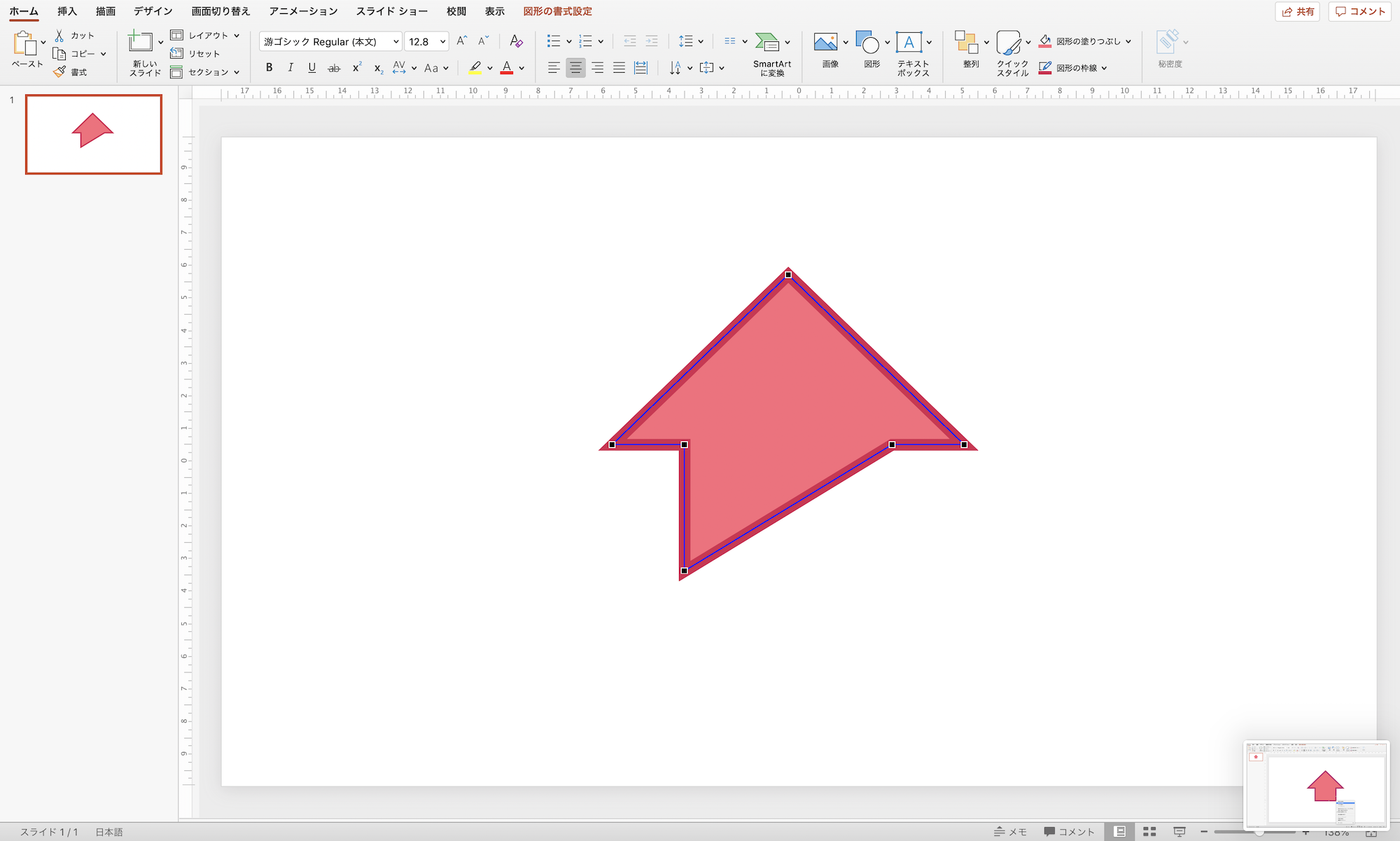Select slide 1 thumbnail

[94, 134]
